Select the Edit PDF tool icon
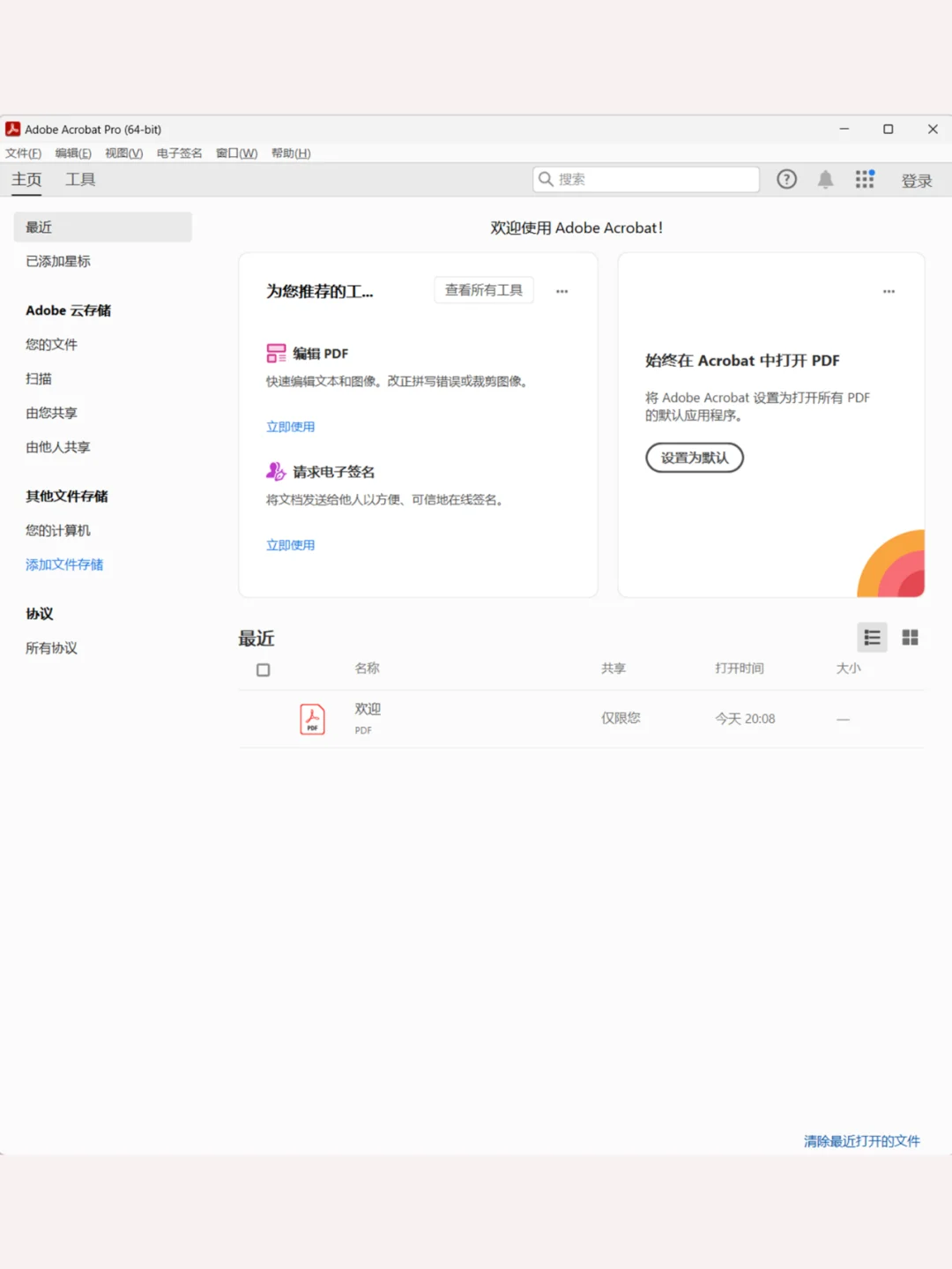The image size is (952, 1269). (x=276, y=352)
